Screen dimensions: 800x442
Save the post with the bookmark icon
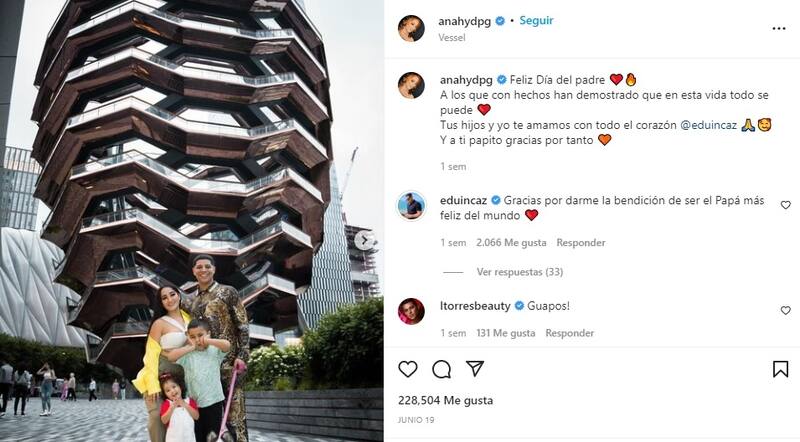pyautogui.click(x=781, y=369)
